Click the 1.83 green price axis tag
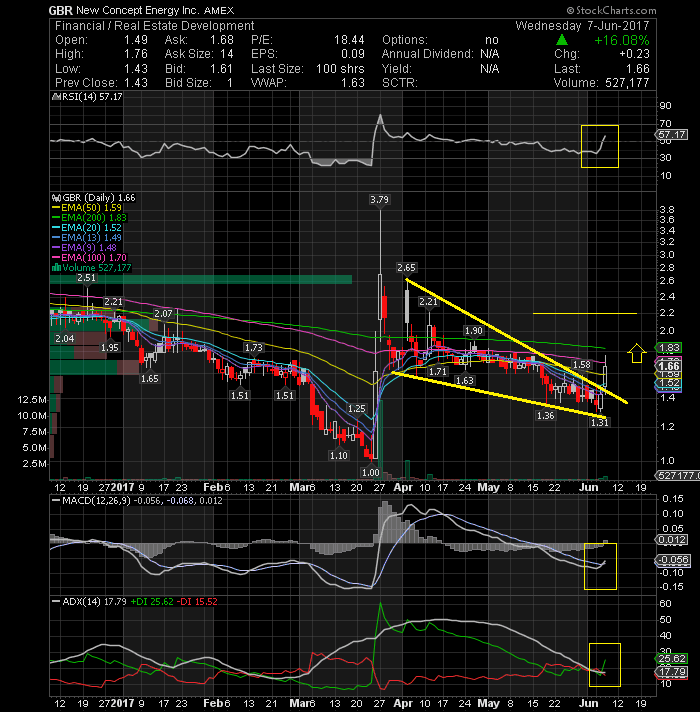 pyautogui.click(x=669, y=348)
